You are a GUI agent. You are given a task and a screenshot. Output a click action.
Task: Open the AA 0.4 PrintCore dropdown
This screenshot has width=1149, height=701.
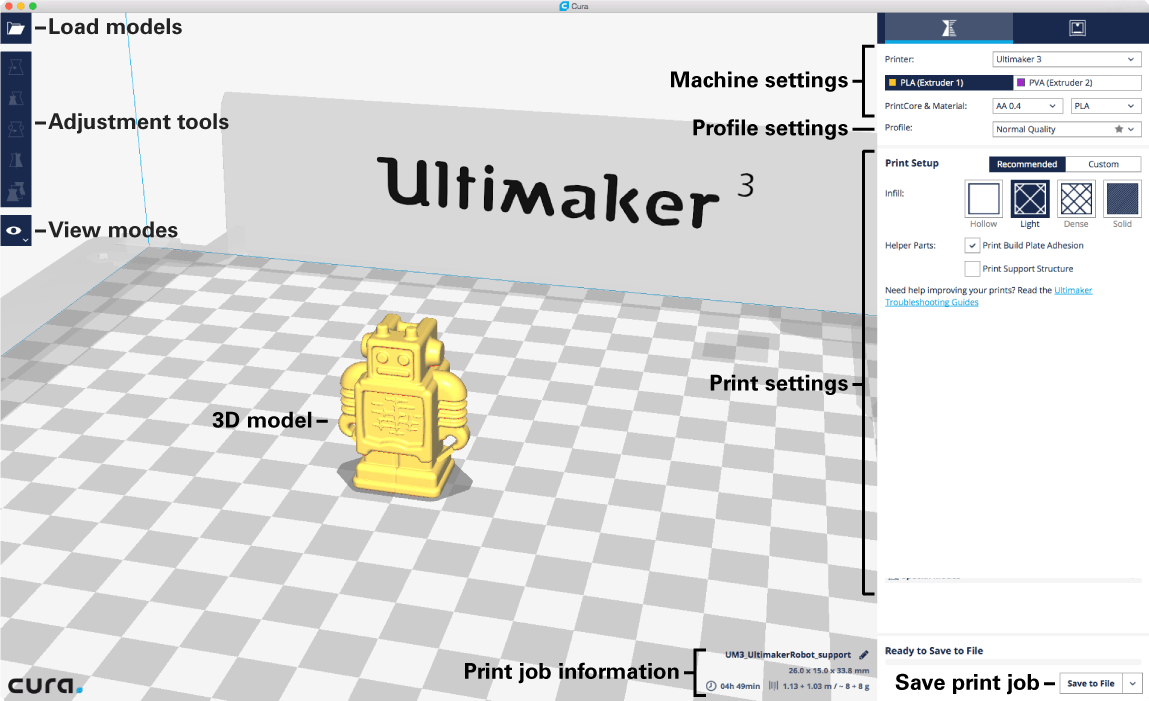coord(1027,106)
